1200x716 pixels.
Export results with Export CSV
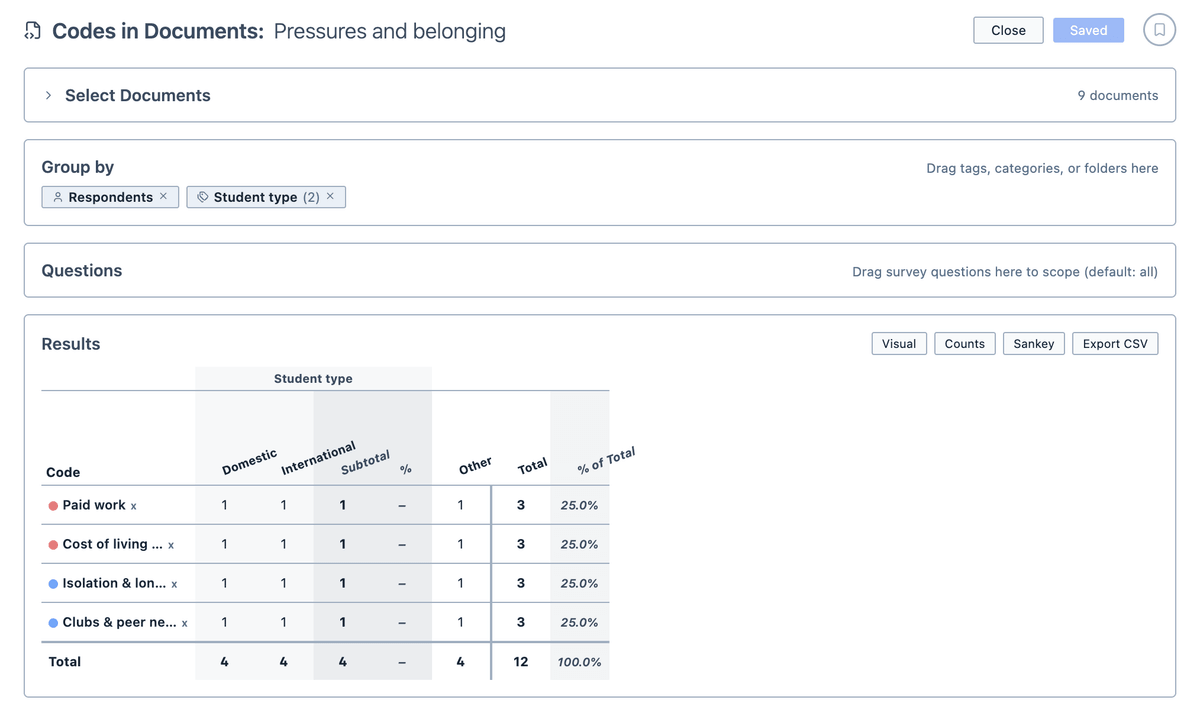coord(1115,344)
